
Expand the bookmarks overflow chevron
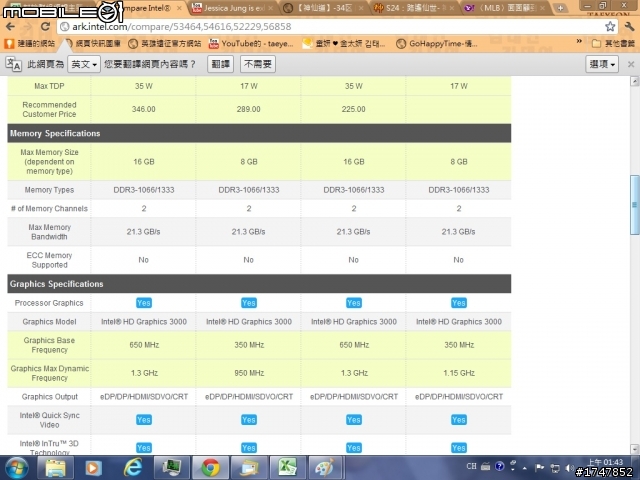[579, 41]
